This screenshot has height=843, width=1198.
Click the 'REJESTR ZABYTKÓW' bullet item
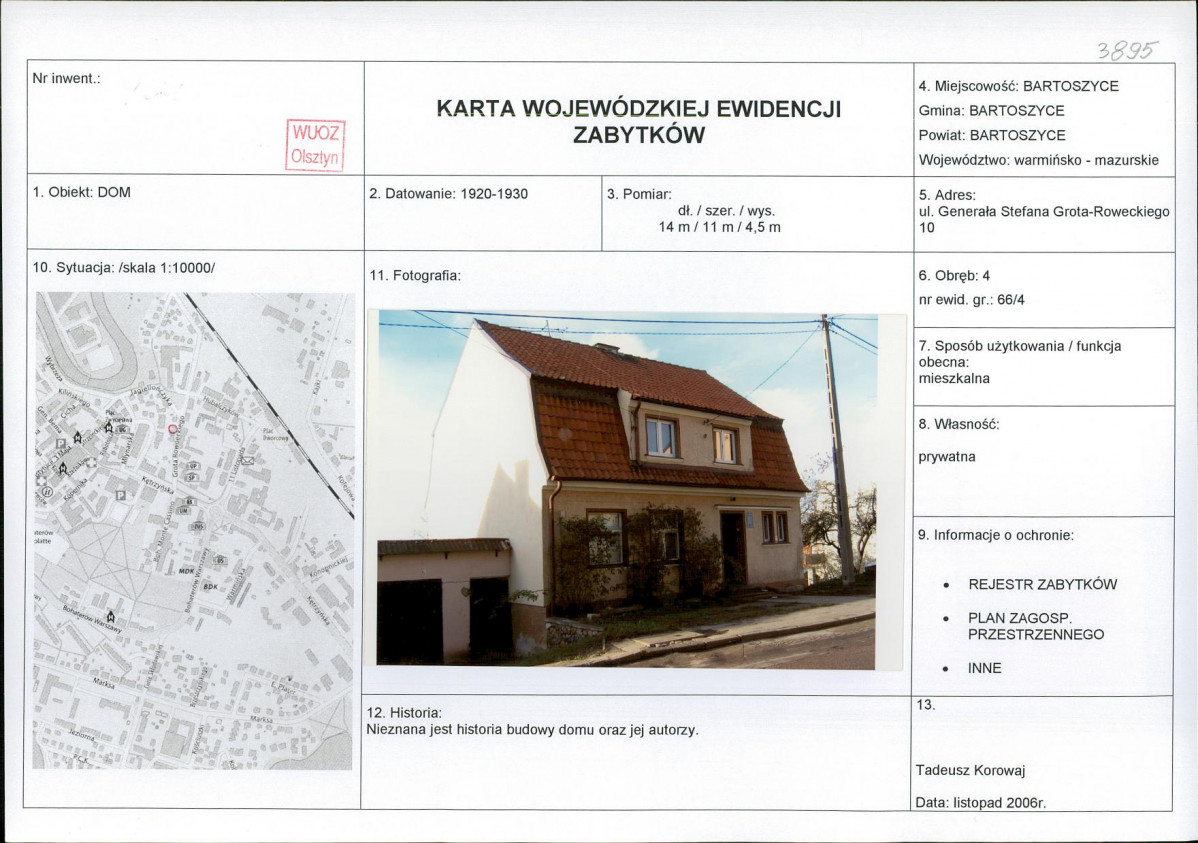[x=1042, y=585]
